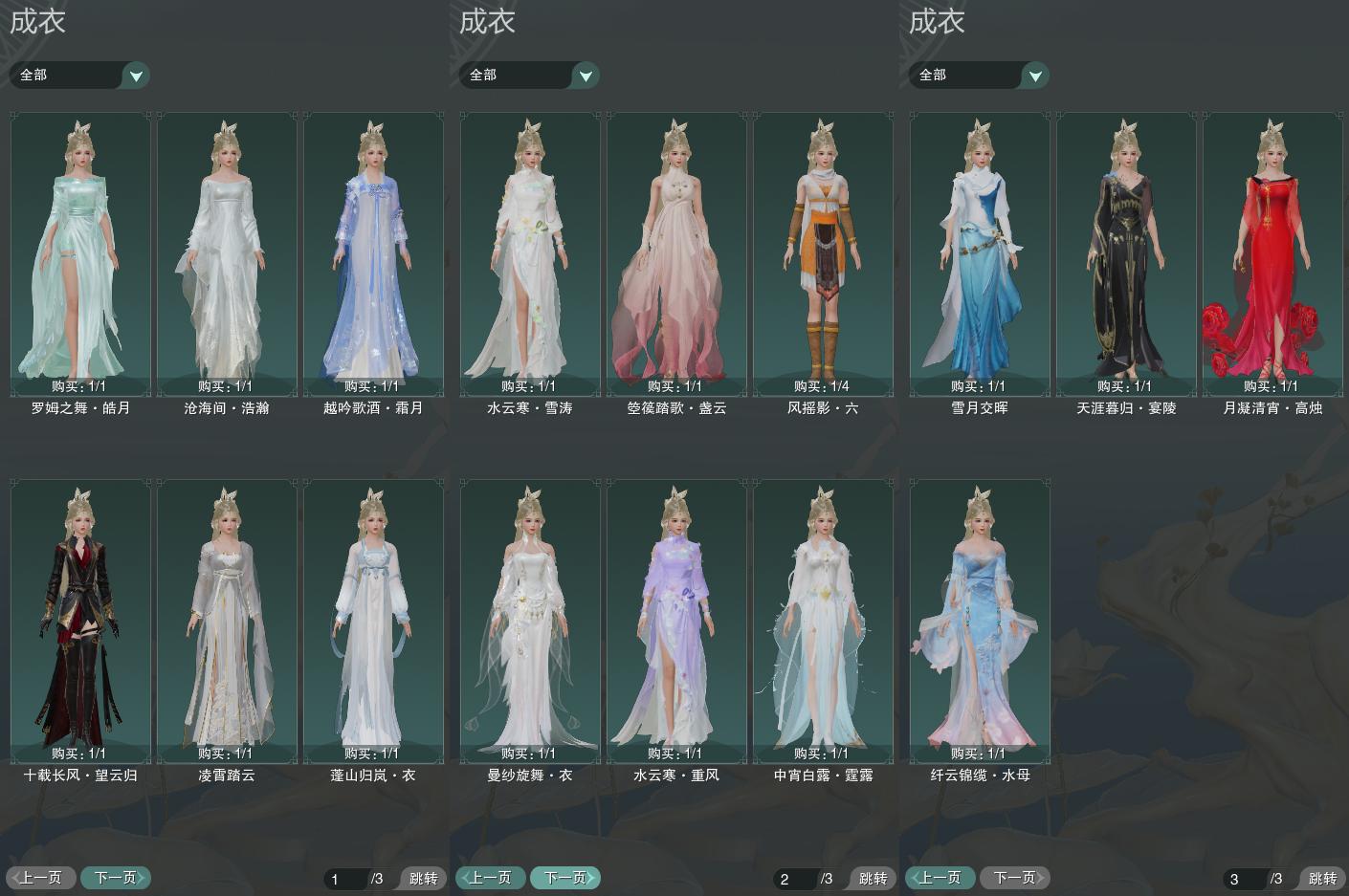
Task: Select the 十载长风·望云归 outfit preview
Action: 81,621
